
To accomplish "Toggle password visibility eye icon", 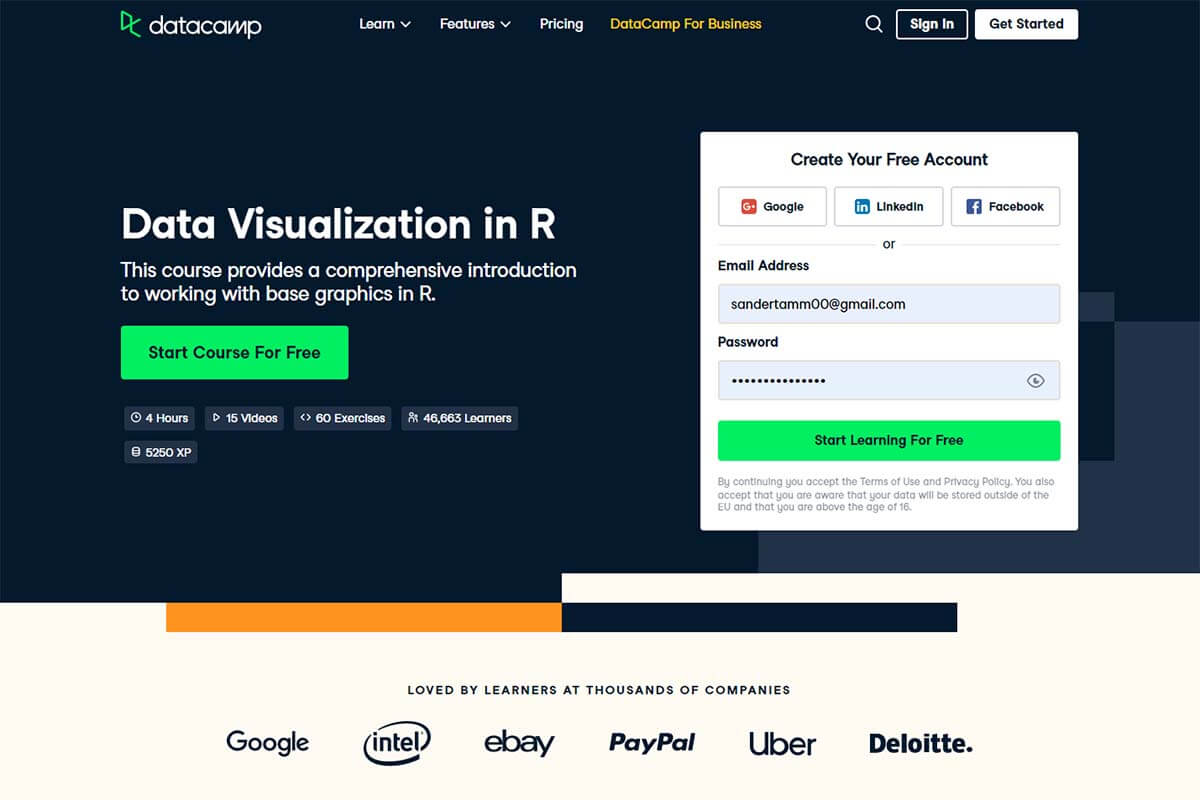I will tap(1036, 381).
